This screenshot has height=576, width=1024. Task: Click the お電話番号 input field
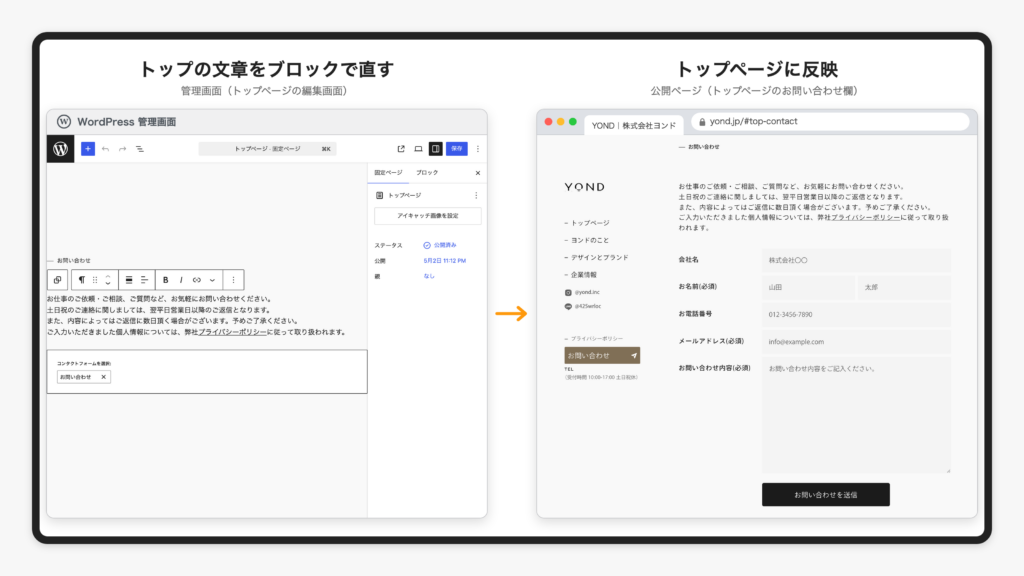[856, 314]
